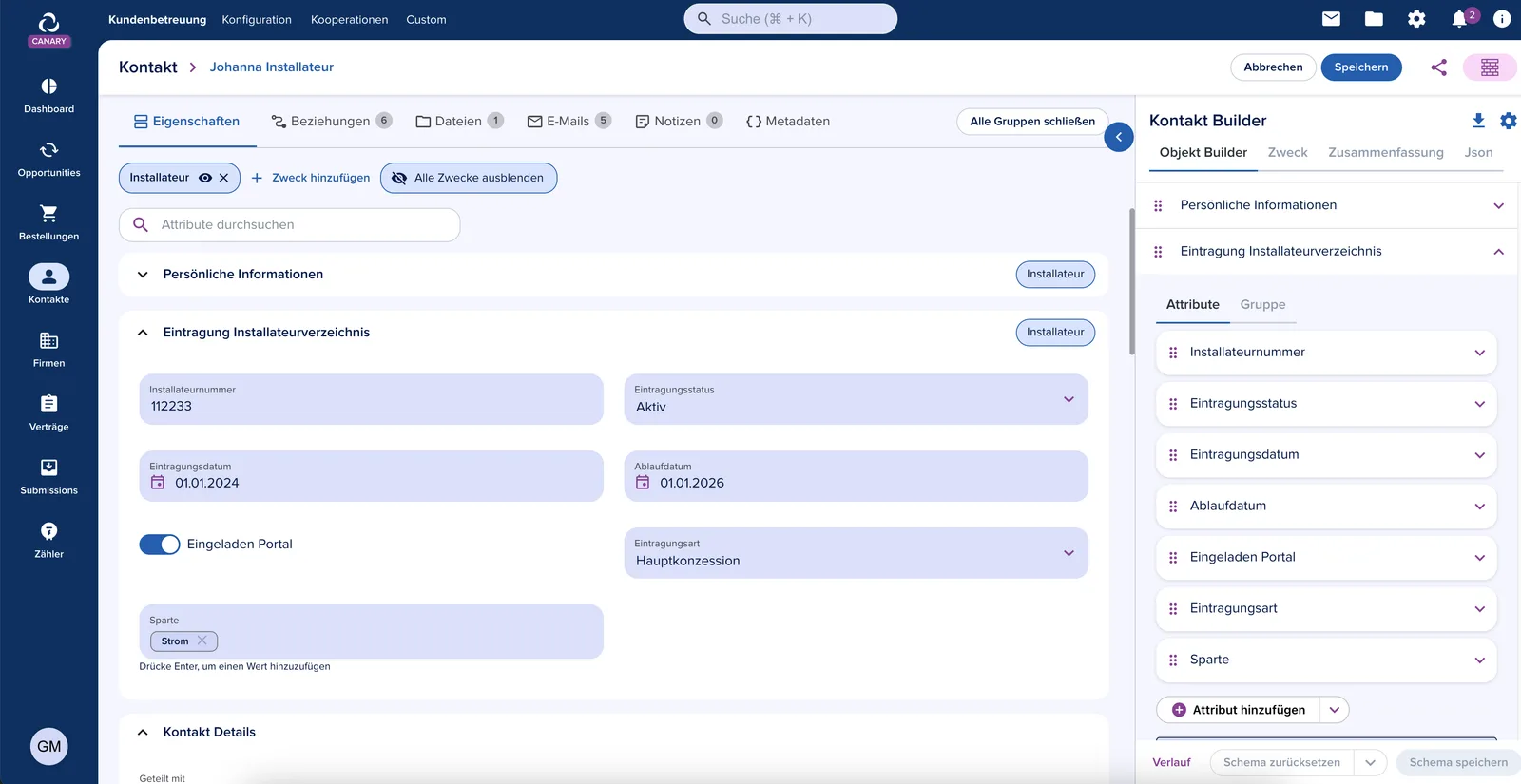Image resolution: width=1521 pixels, height=784 pixels.
Task: Open Eintragungsstatus dropdown showing Aktiv
Action: (x=857, y=399)
